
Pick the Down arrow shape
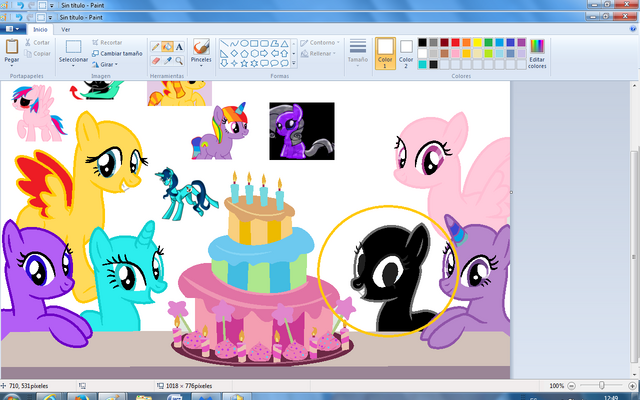click(x=224, y=63)
